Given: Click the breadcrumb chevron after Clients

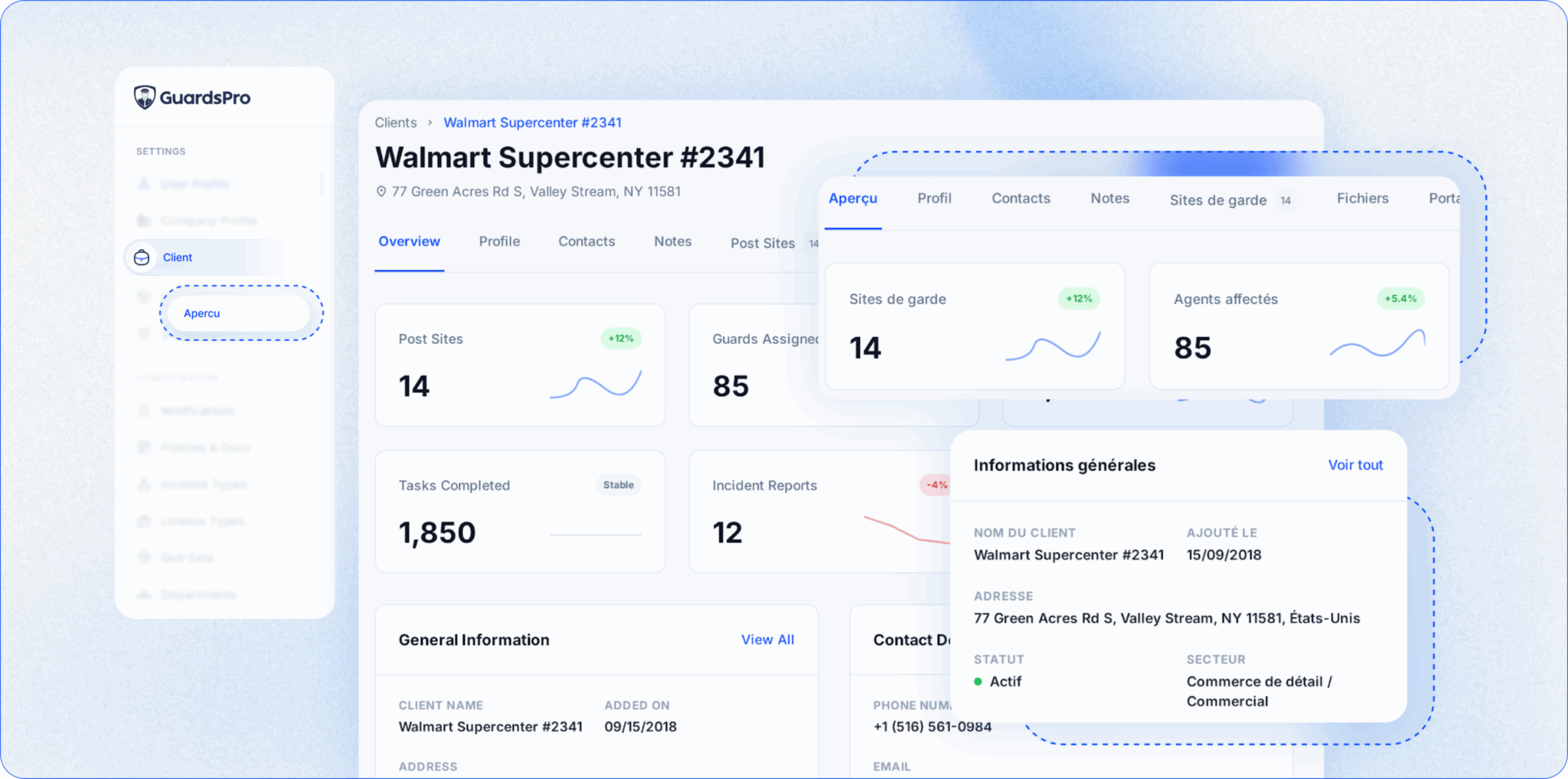Looking at the screenshot, I should pos(430,123).
